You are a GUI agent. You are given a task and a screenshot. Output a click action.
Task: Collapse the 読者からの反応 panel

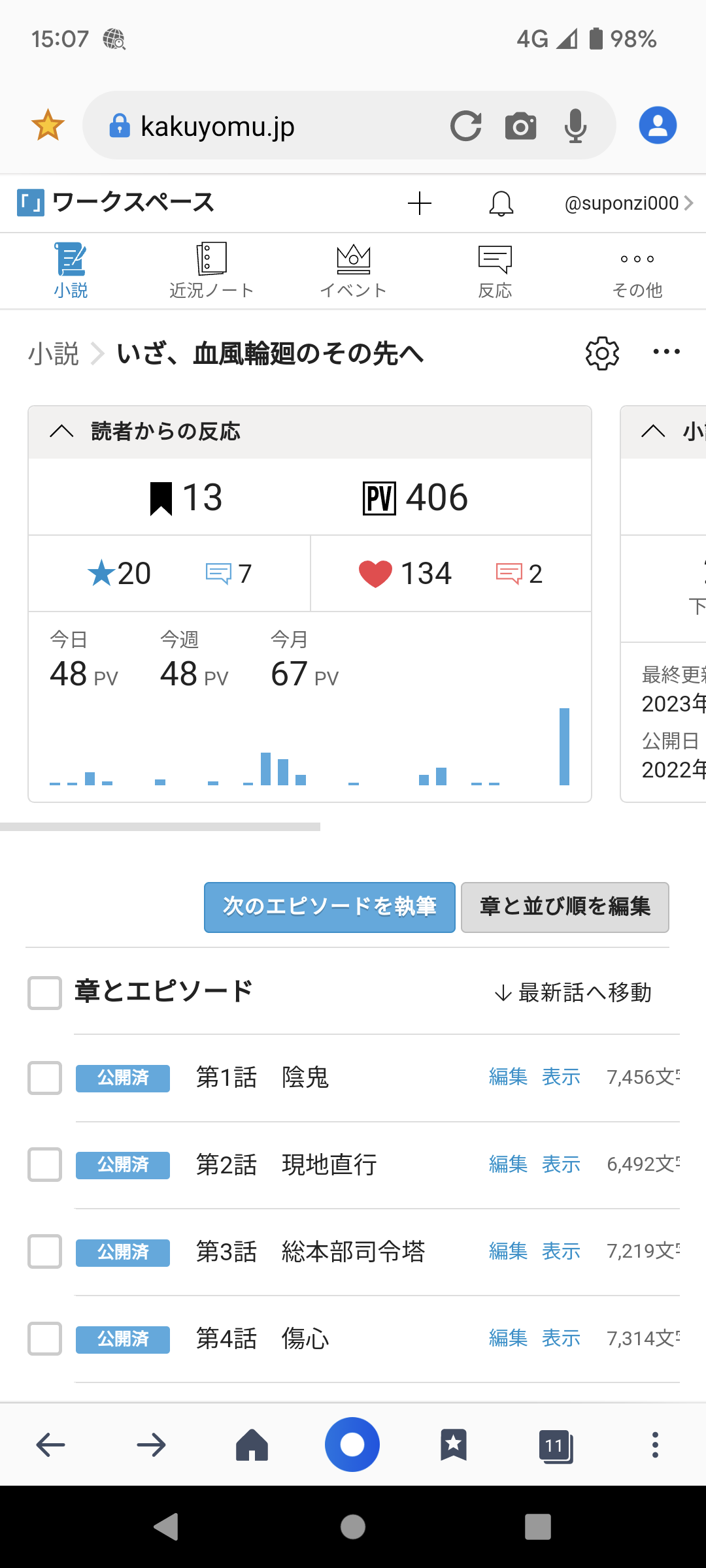[x=62, y=431]
